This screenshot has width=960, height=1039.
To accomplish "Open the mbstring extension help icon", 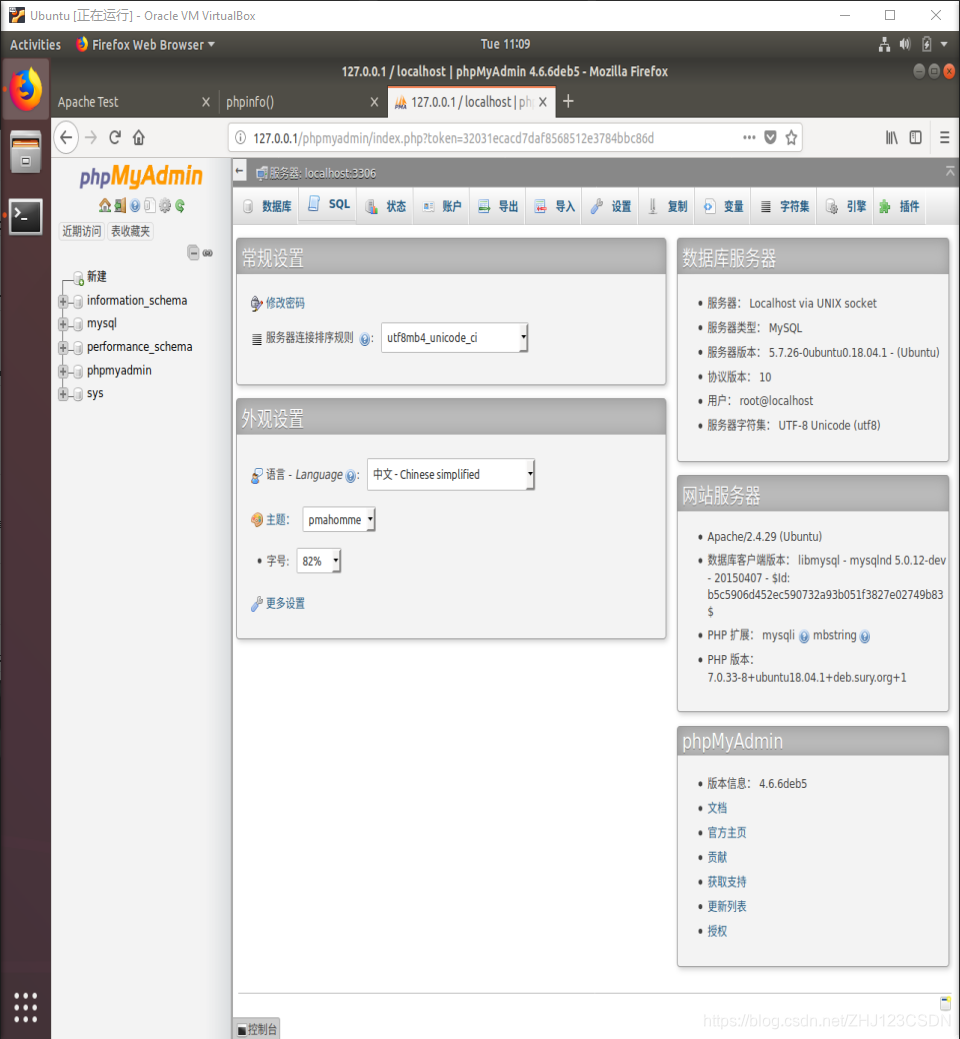I will tap(865, 636).
